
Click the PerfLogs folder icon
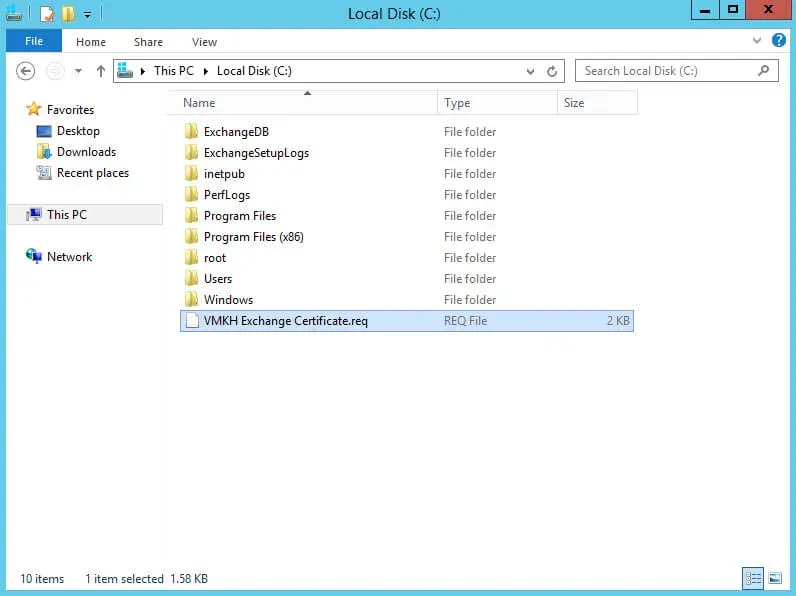click(191, 194)
